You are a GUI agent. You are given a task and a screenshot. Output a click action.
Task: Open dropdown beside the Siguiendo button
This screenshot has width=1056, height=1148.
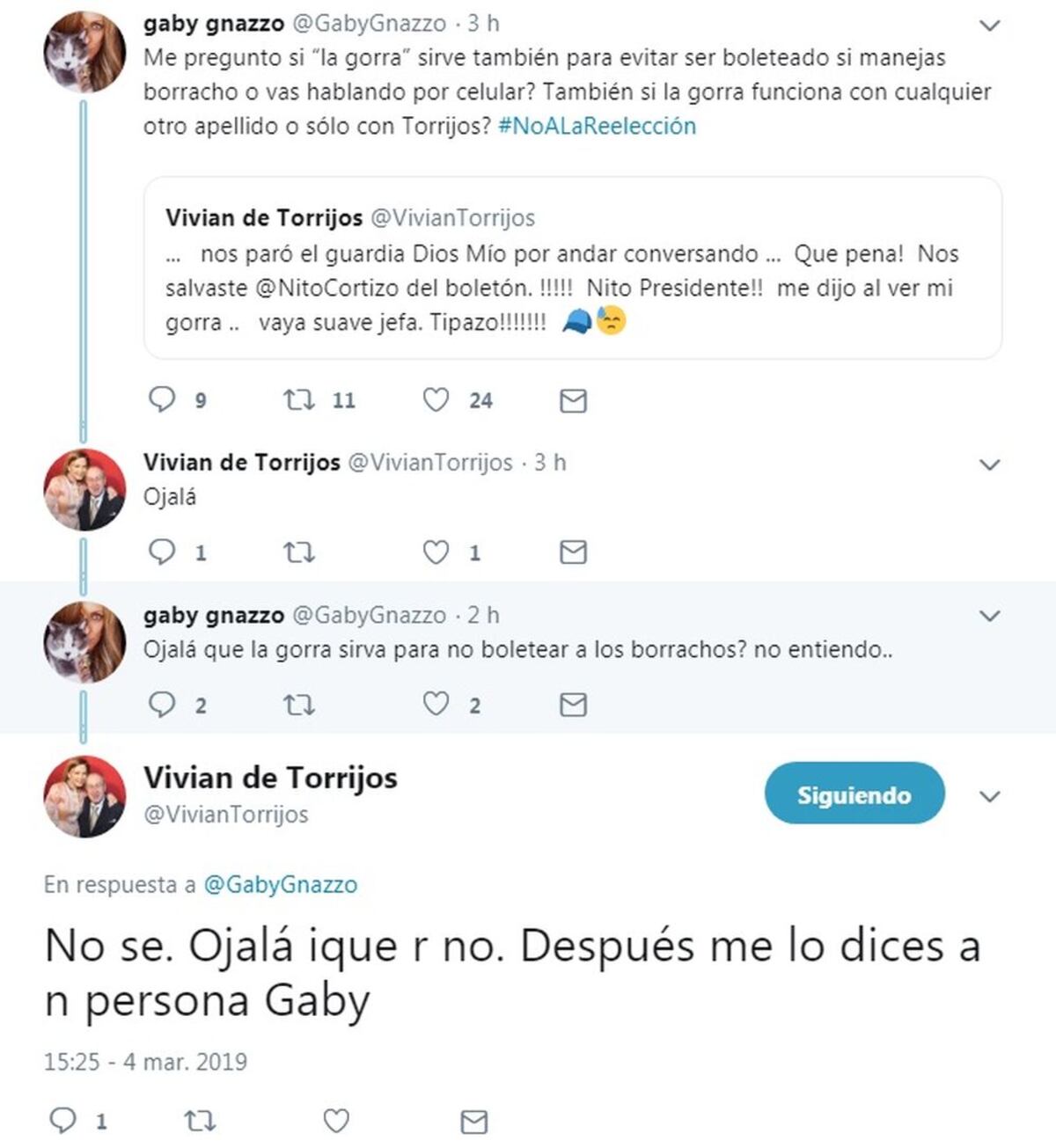990,797
